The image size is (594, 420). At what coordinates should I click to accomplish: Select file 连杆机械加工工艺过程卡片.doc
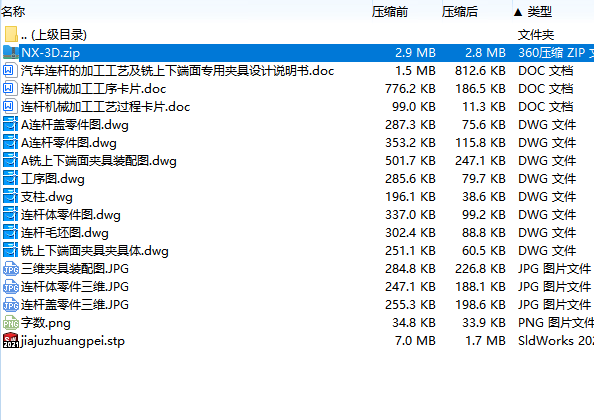pyautogui.click(x=105, y=107)
